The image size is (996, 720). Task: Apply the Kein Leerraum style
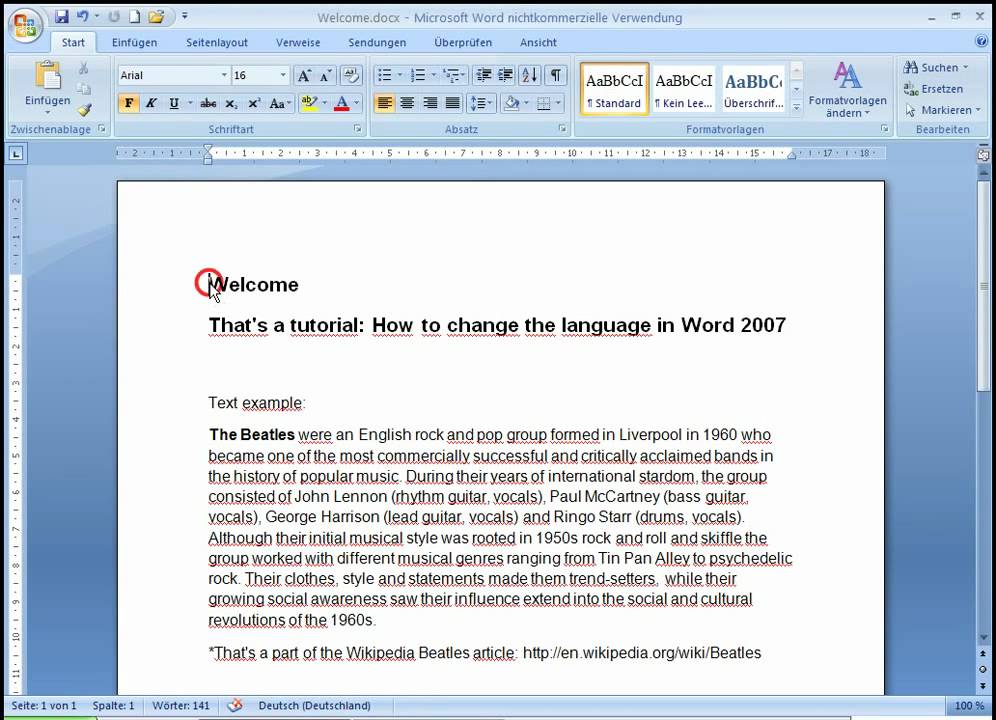point(683,89)
